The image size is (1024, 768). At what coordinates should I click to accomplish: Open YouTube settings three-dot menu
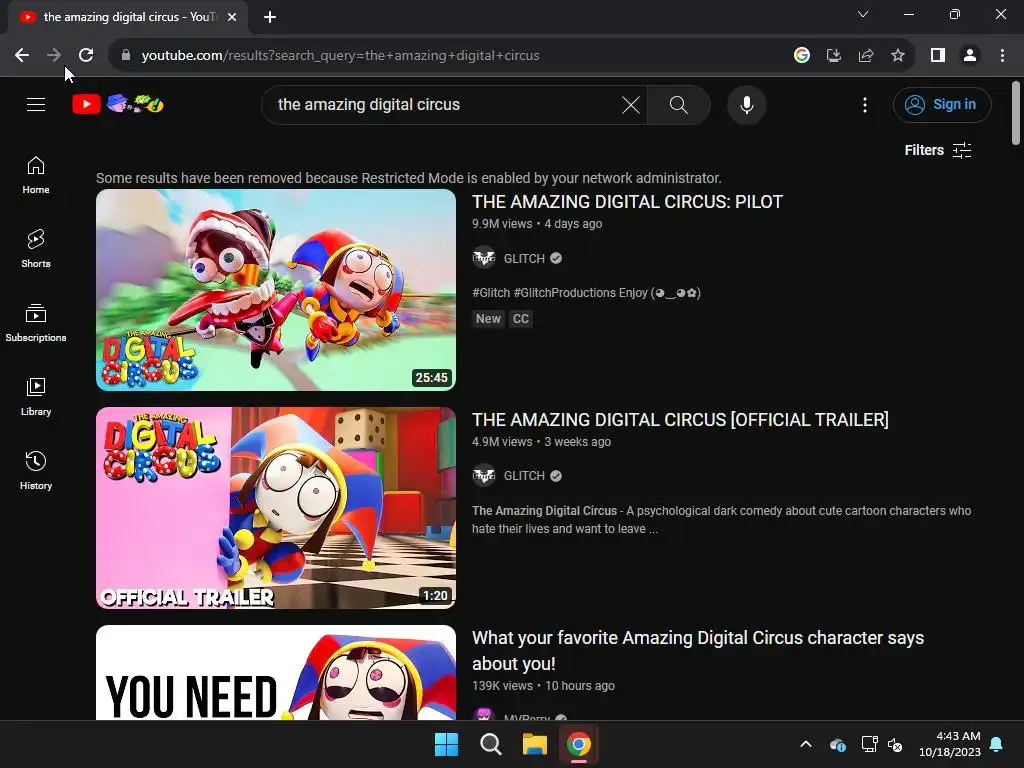[x=865, y=104]
